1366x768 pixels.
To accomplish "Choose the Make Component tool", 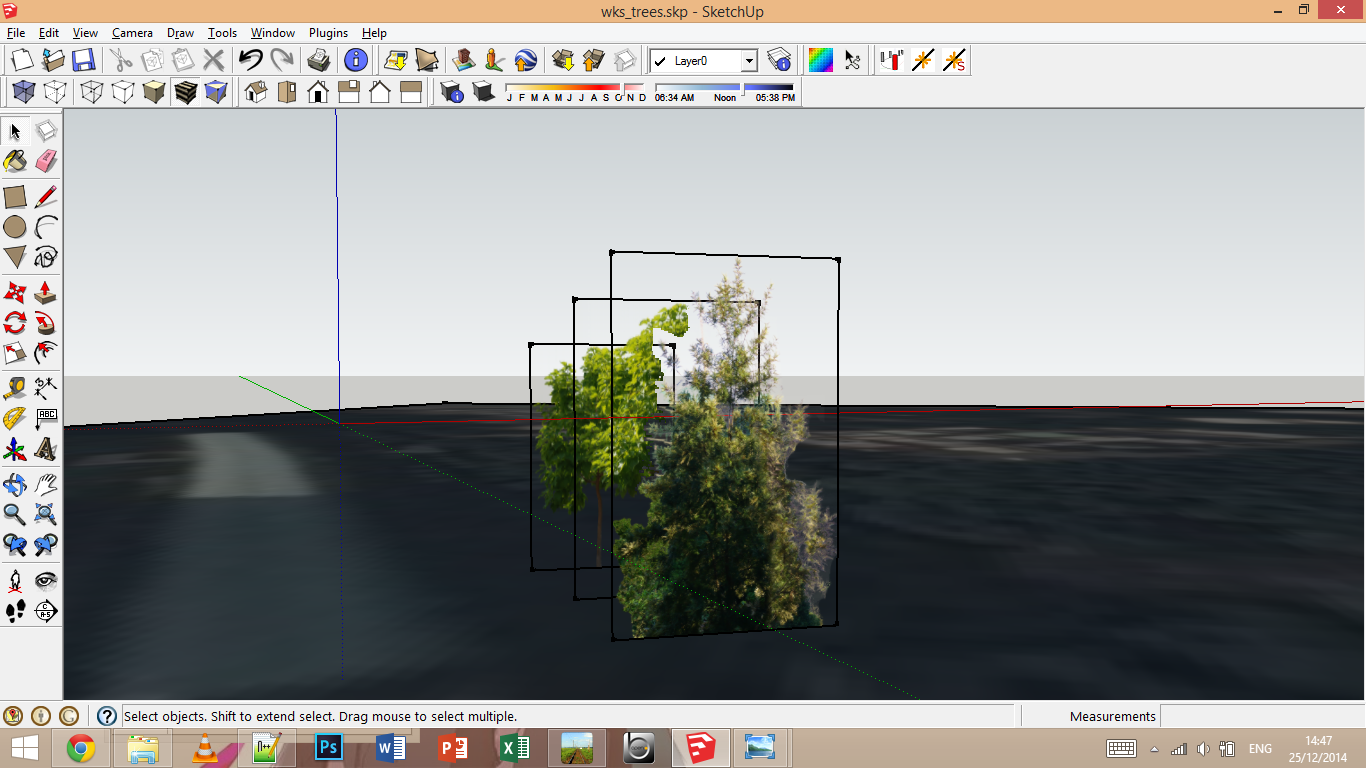I will pos(46,131).
